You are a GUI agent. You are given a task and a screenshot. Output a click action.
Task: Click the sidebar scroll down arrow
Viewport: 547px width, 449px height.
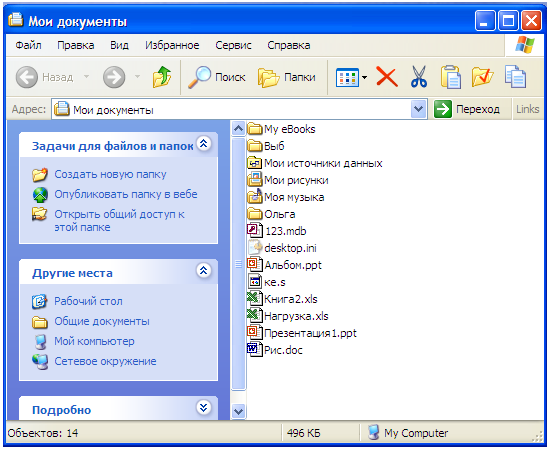(x=239, y=411)
